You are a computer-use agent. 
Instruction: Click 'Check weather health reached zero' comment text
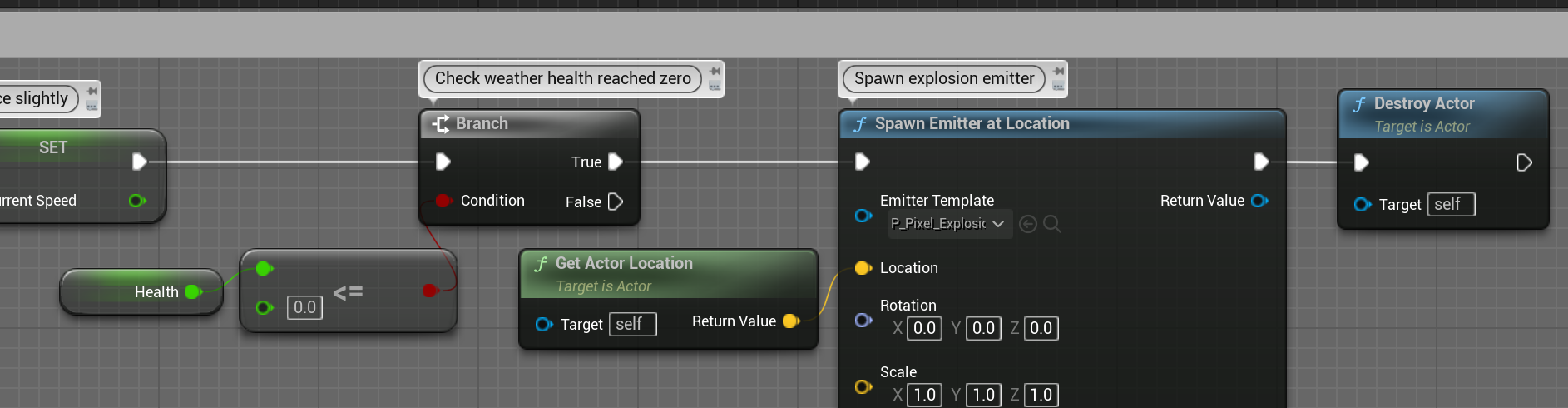563,78
